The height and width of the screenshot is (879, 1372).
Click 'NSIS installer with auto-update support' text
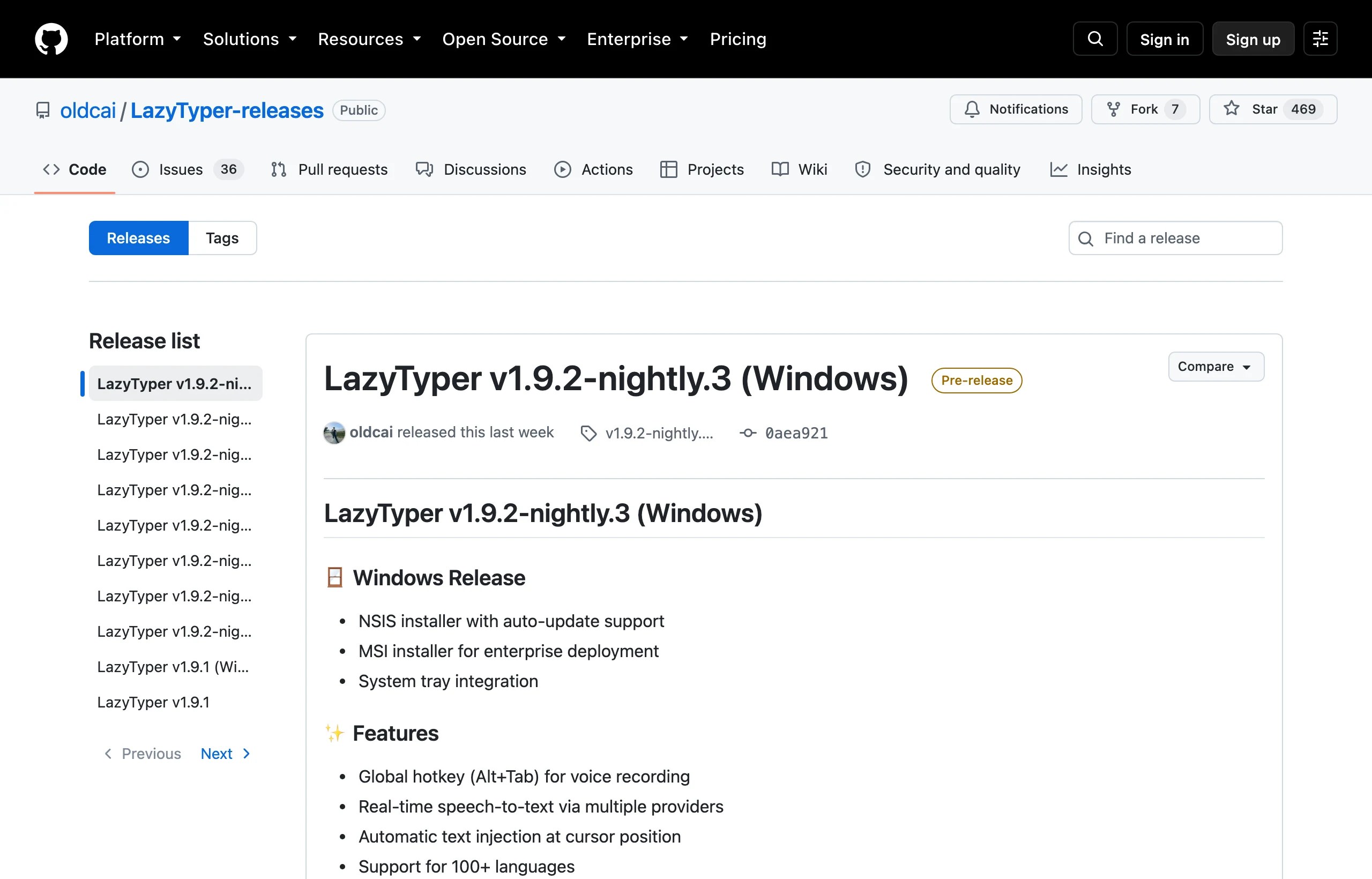click(x=511, y=621)
